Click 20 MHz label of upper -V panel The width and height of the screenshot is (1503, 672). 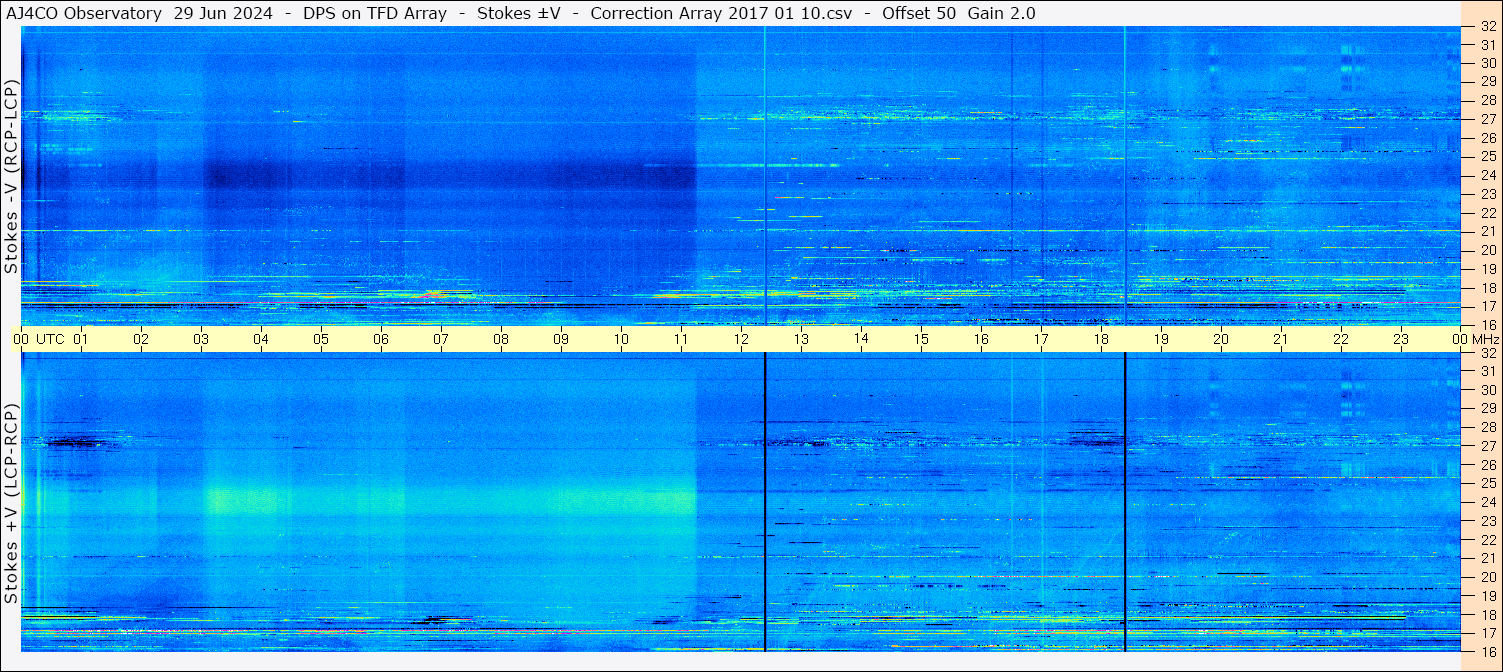pyautogui.click(x=1488, y=250)
